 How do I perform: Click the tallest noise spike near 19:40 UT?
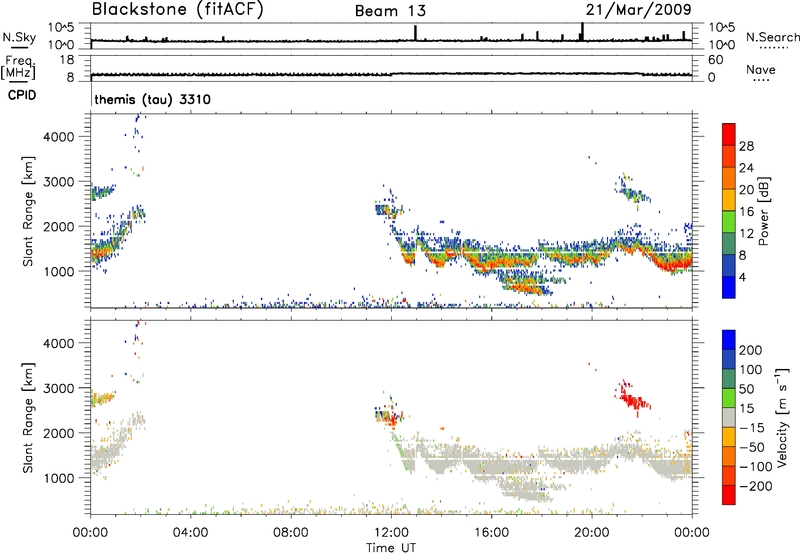(583, 31)
